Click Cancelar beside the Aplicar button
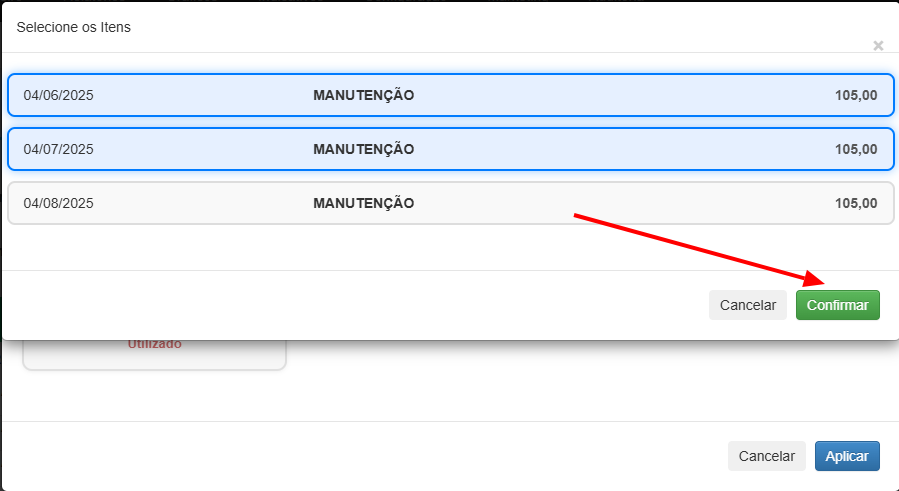 point(767,456)
